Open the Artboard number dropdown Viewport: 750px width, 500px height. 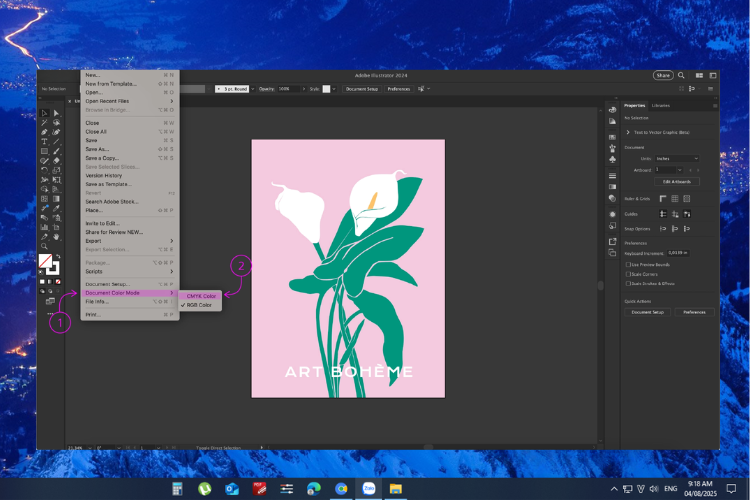point(680,170)
